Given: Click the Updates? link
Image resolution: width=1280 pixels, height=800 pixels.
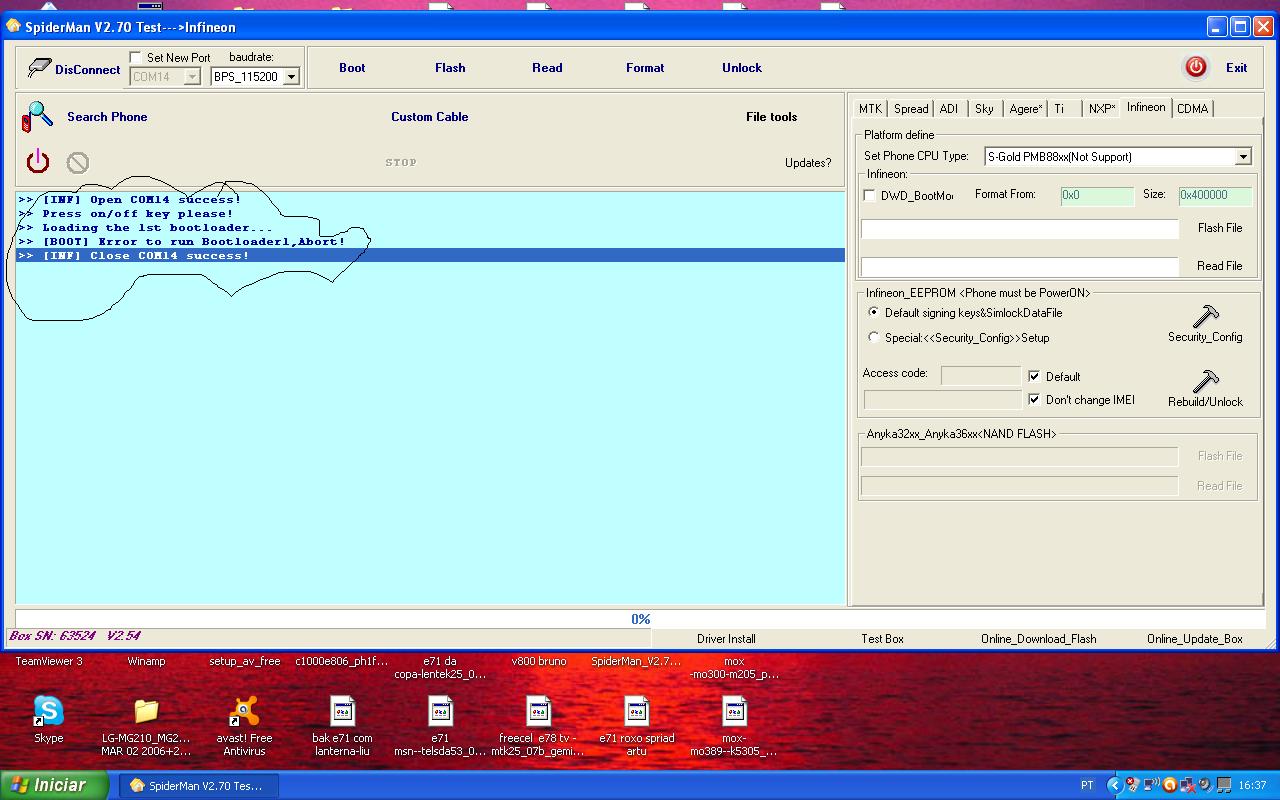Looking at the screenshot, I should [x=808, y=163].
